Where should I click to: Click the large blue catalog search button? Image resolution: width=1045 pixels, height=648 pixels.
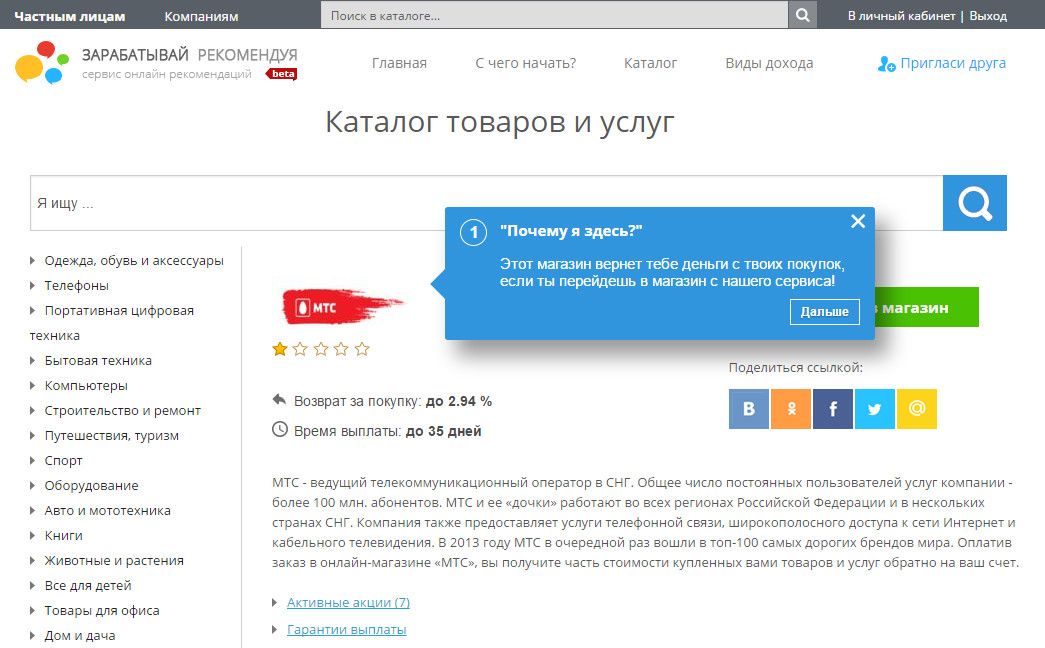(974, 203)
